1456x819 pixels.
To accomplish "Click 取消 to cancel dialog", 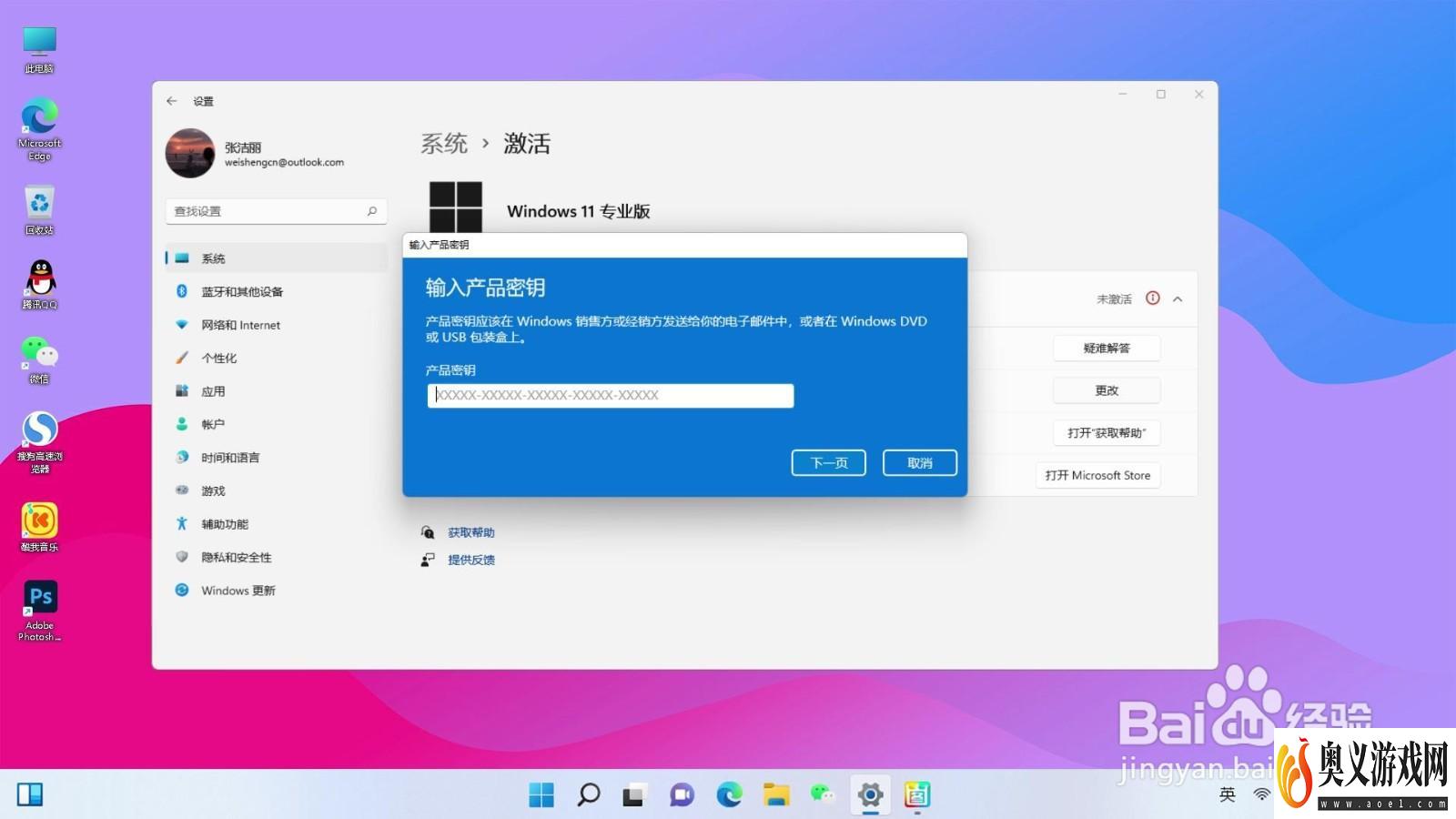I will click(x=920, y=463).
